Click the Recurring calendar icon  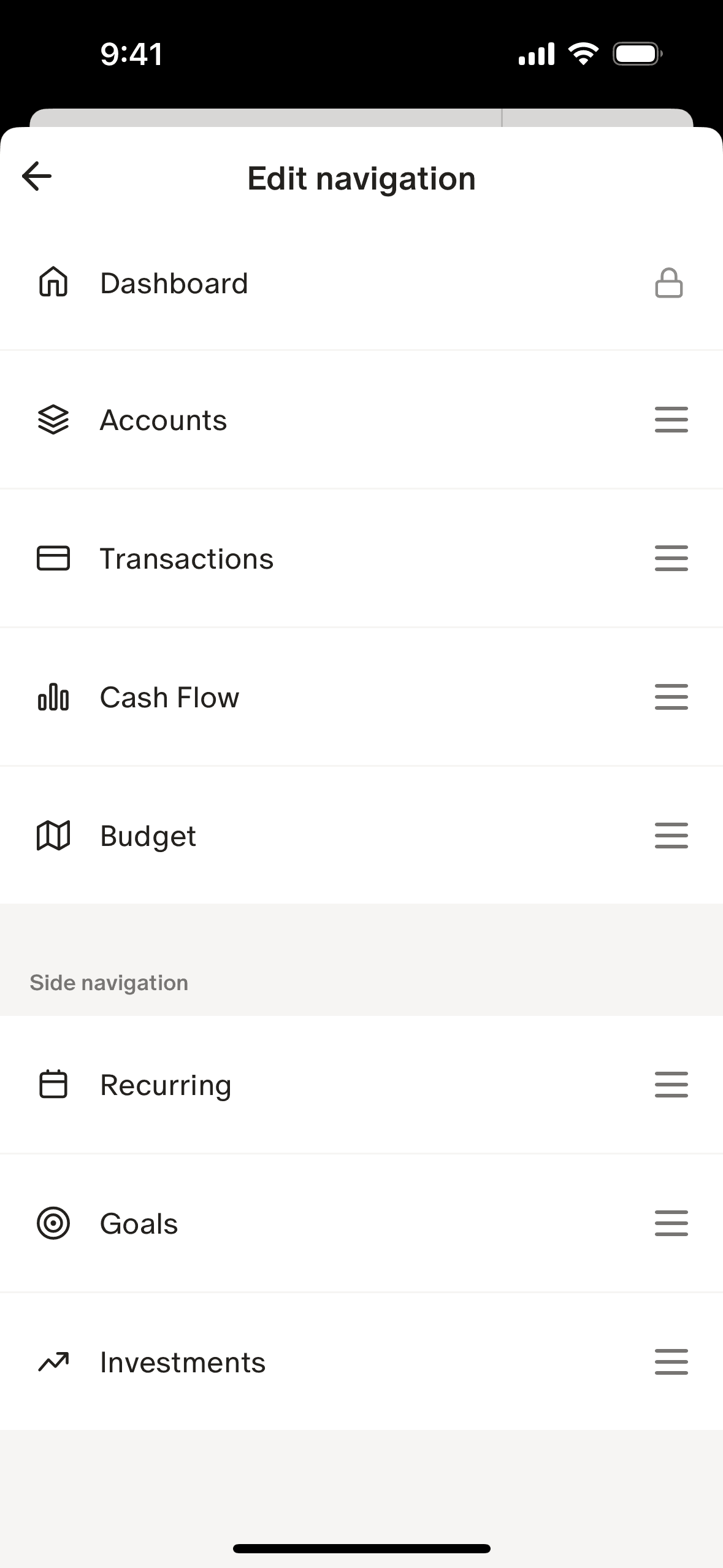53,1085
